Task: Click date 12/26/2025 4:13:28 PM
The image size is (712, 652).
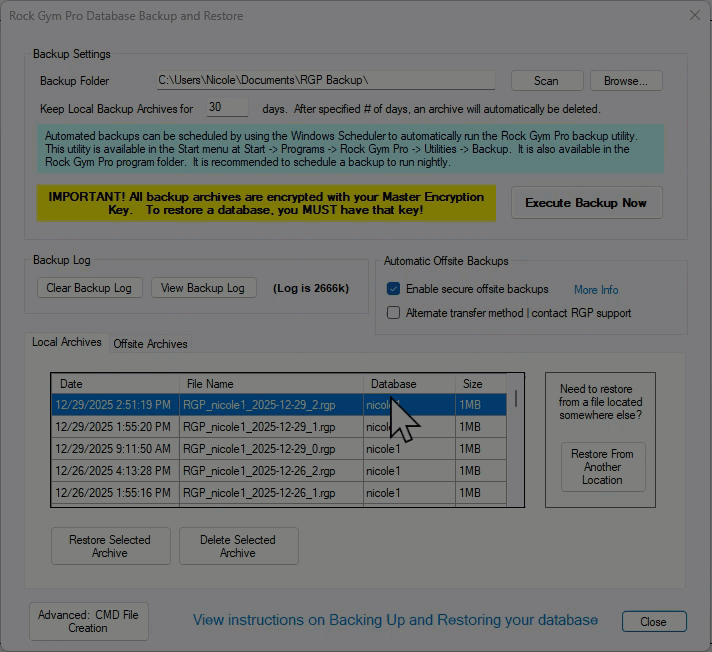Action: pos(113,471)
